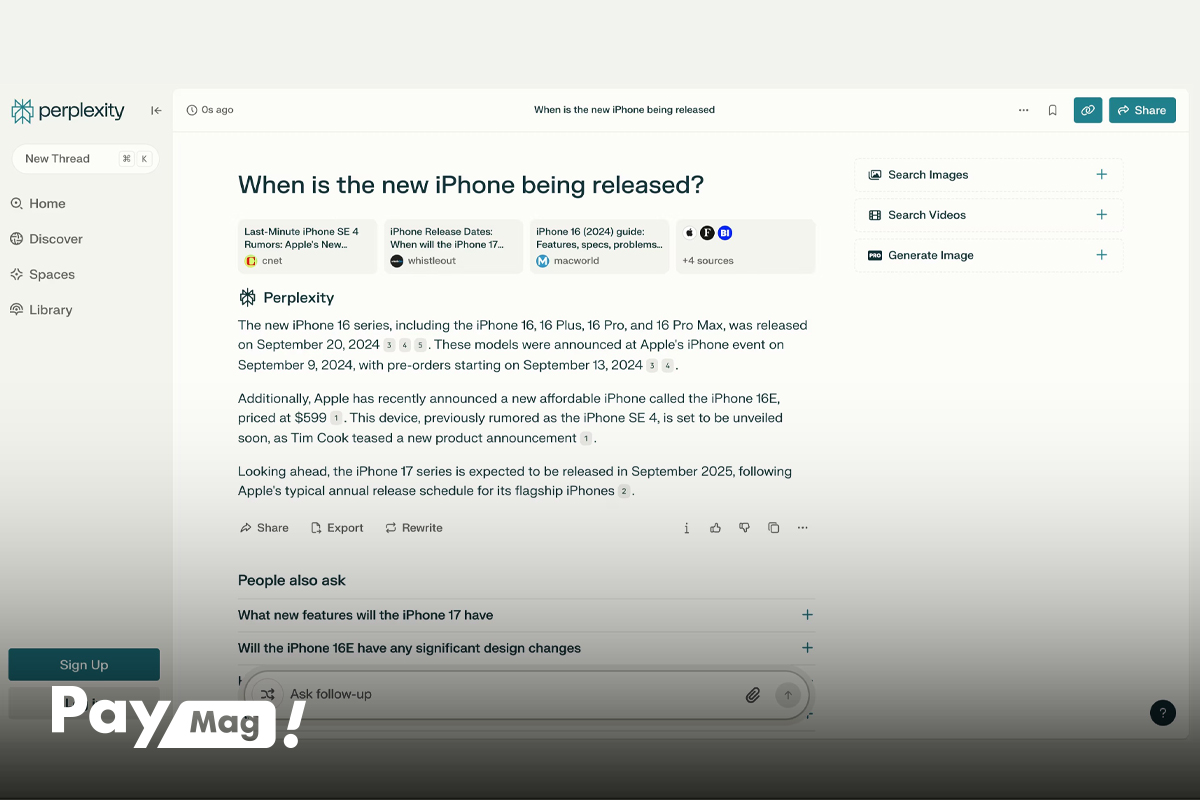View the +4 sources card

pyautogui.click(x=746, y=246)
